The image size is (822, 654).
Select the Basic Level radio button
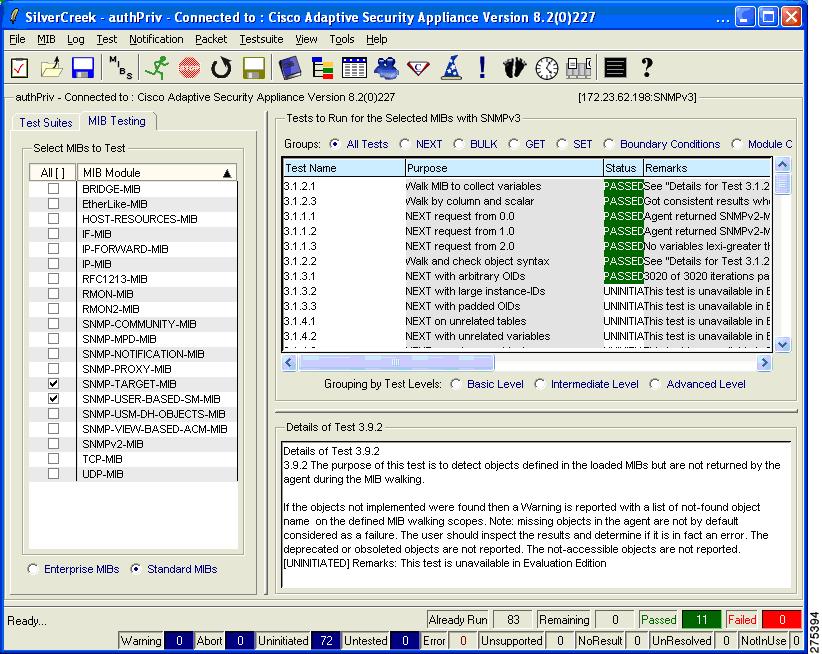[x=456, y=384]
